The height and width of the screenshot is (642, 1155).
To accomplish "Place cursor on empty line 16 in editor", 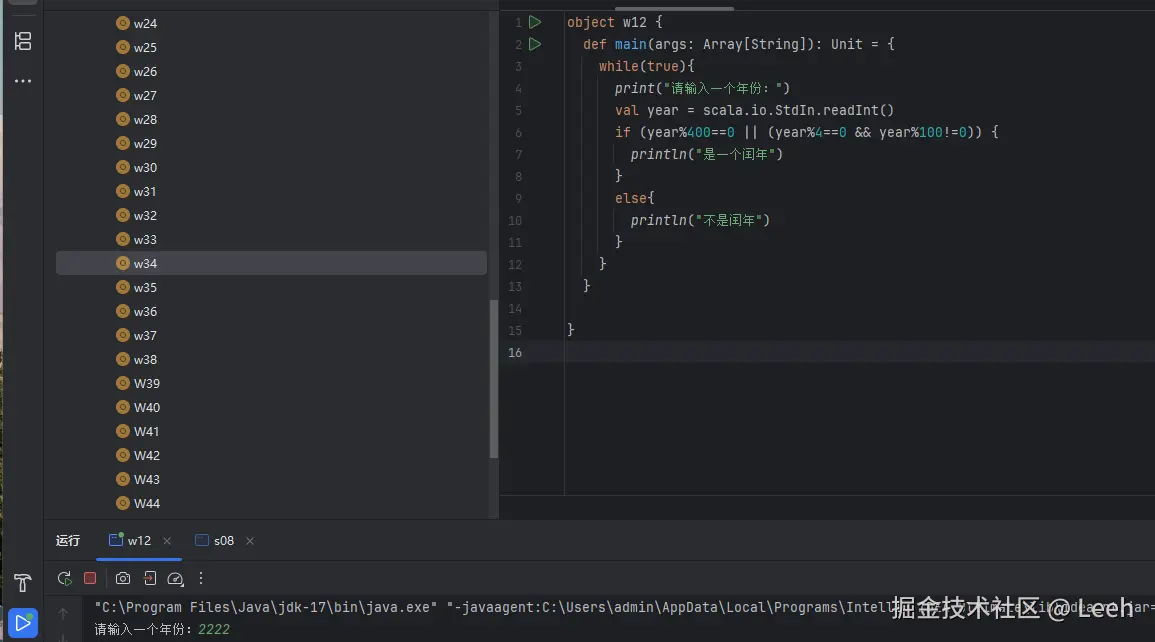I will point(860,353).
